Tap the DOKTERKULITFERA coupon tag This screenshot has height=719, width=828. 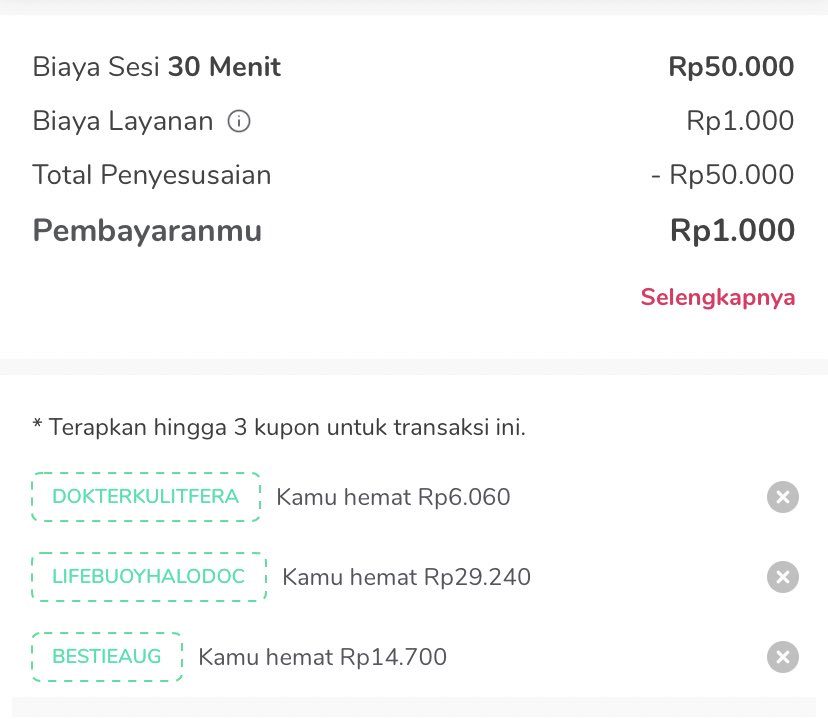[146, 497]
